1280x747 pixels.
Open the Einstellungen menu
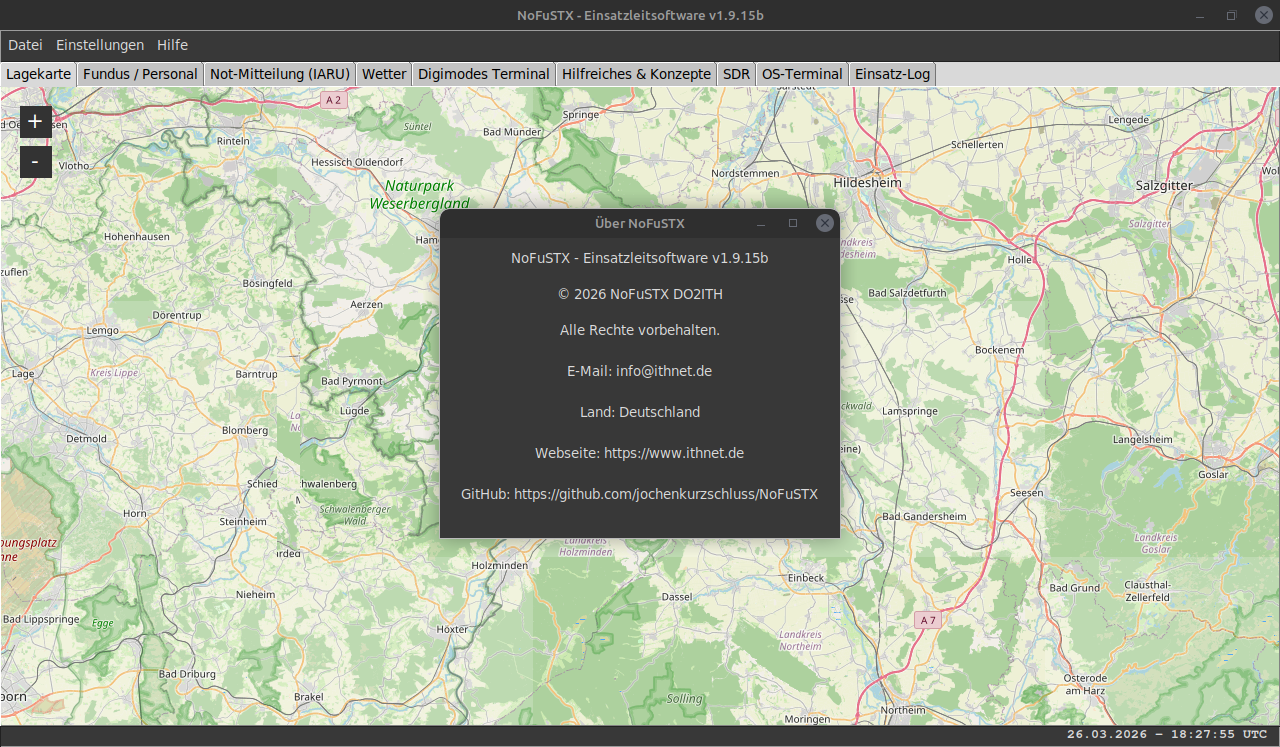click(x=100, y=45)
